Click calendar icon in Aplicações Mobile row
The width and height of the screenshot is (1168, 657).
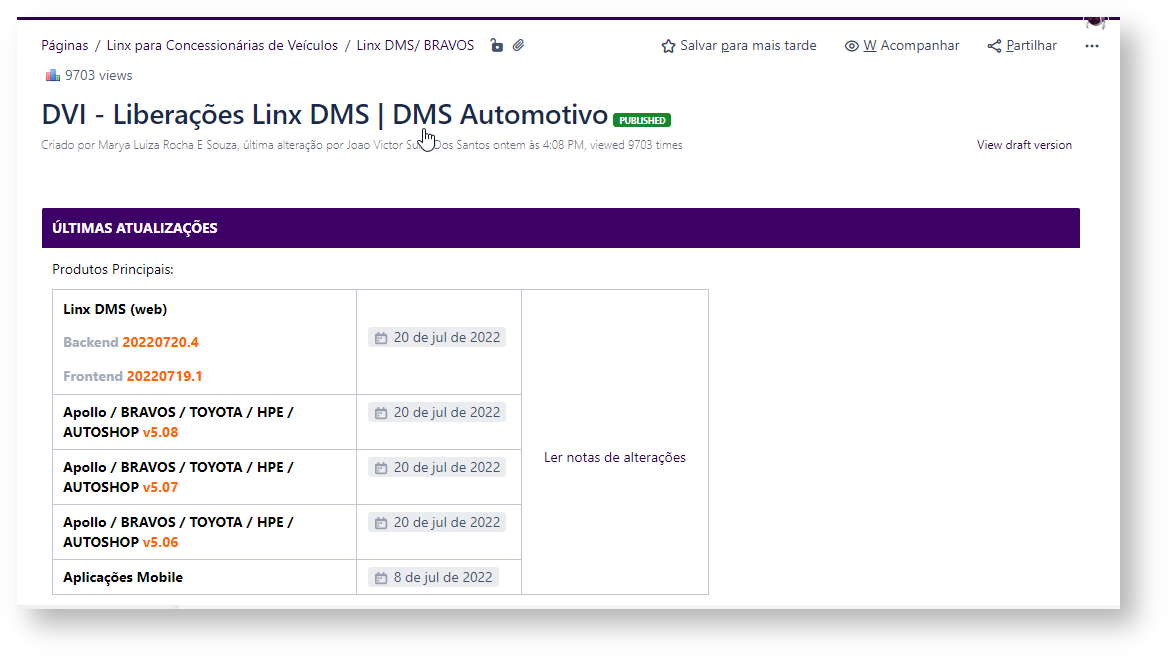[x=381, y=578]
